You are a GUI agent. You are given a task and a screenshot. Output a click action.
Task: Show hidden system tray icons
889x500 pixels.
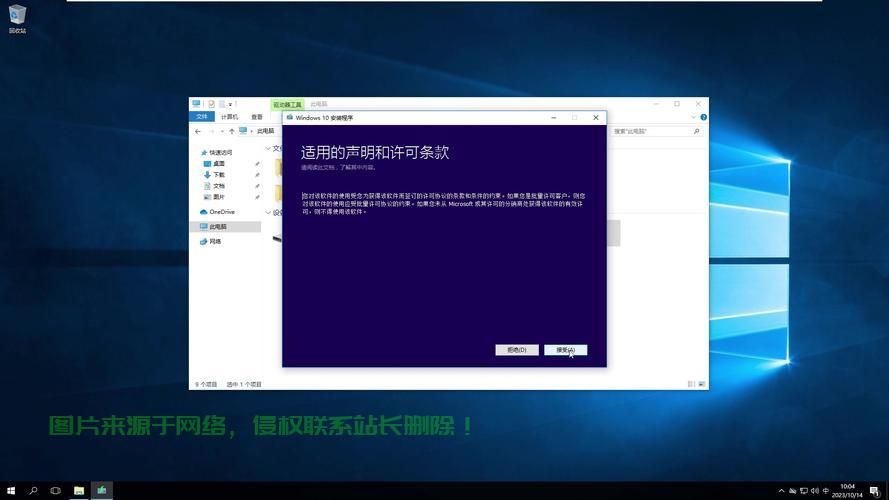point(781,491)
